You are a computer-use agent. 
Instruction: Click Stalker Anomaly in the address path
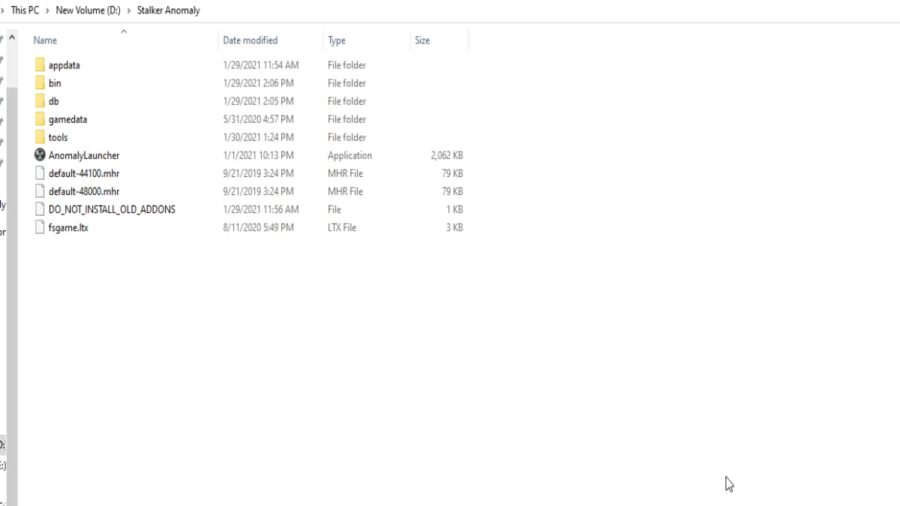pyautogui.click(x=168, y=10)
